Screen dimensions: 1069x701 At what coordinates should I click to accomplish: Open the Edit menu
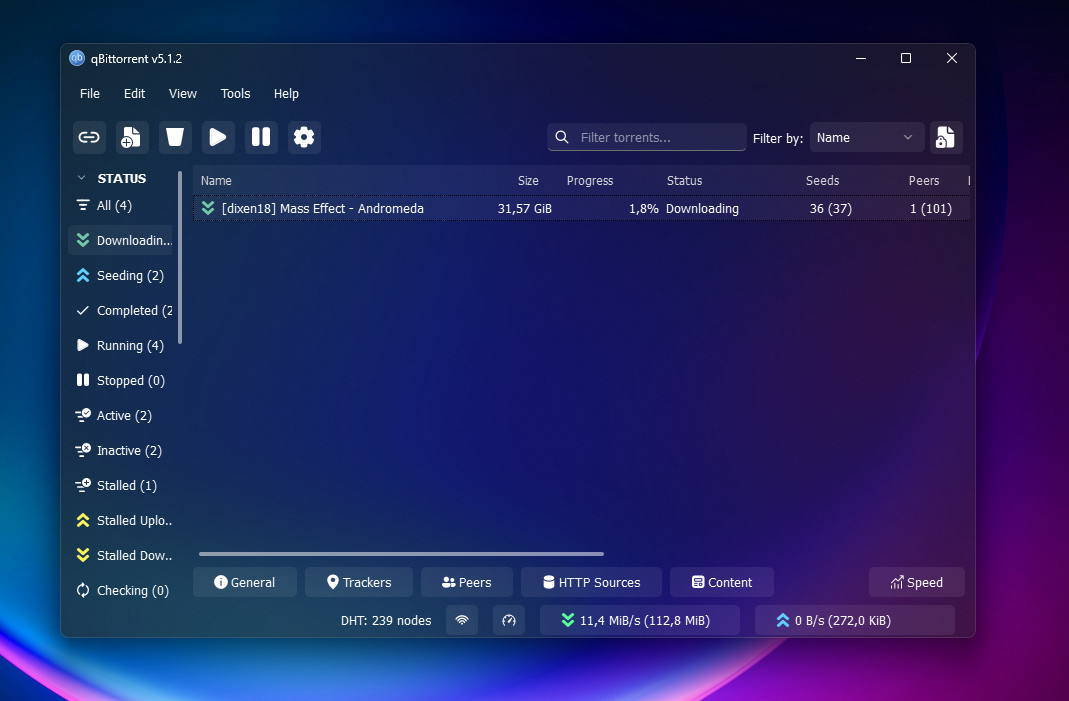(x=134, y=93)
